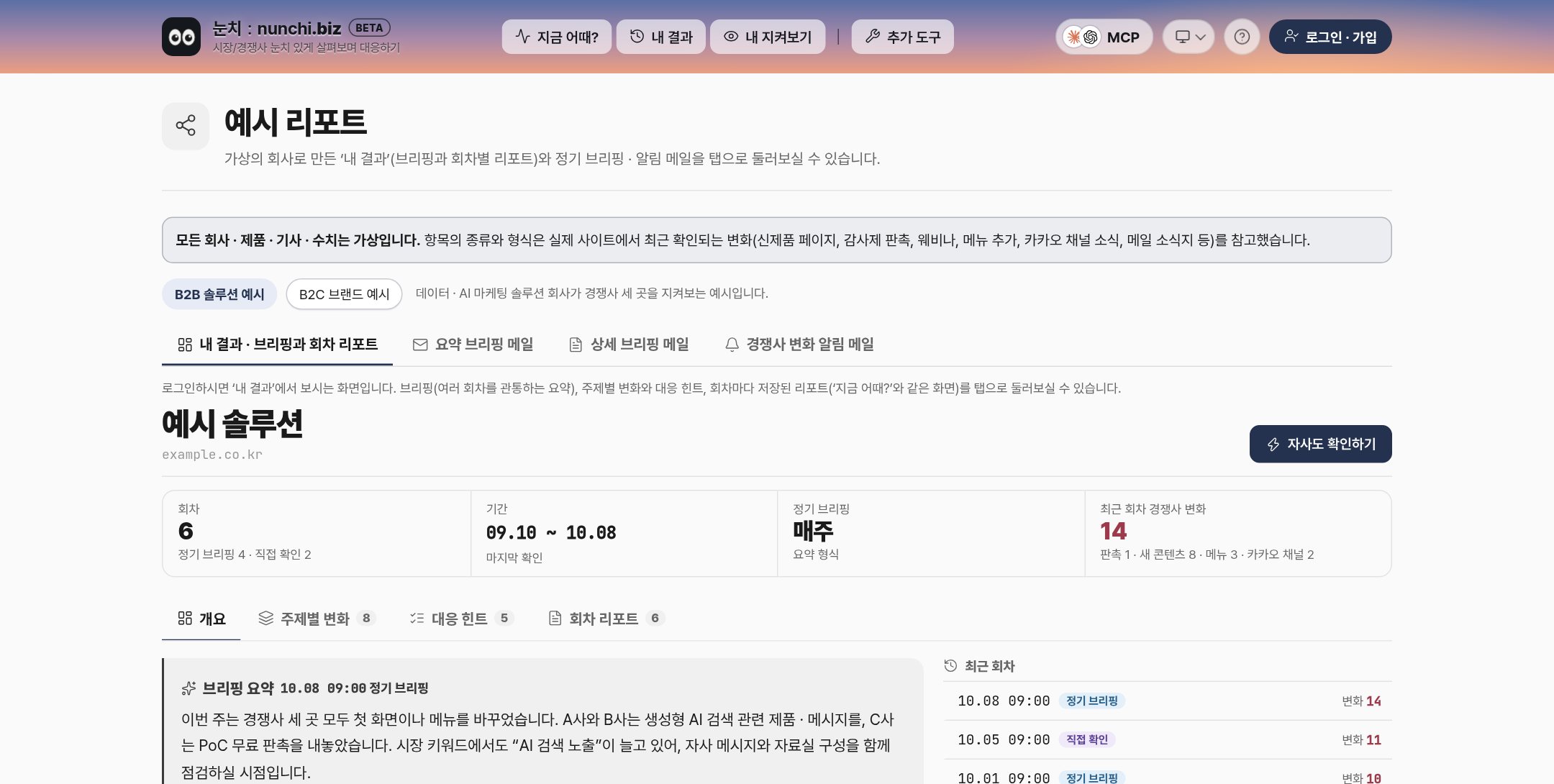The width and height of the screenshot is (1554, 784).
Task: Open the help question mark icon
Action: (1242, 37)
